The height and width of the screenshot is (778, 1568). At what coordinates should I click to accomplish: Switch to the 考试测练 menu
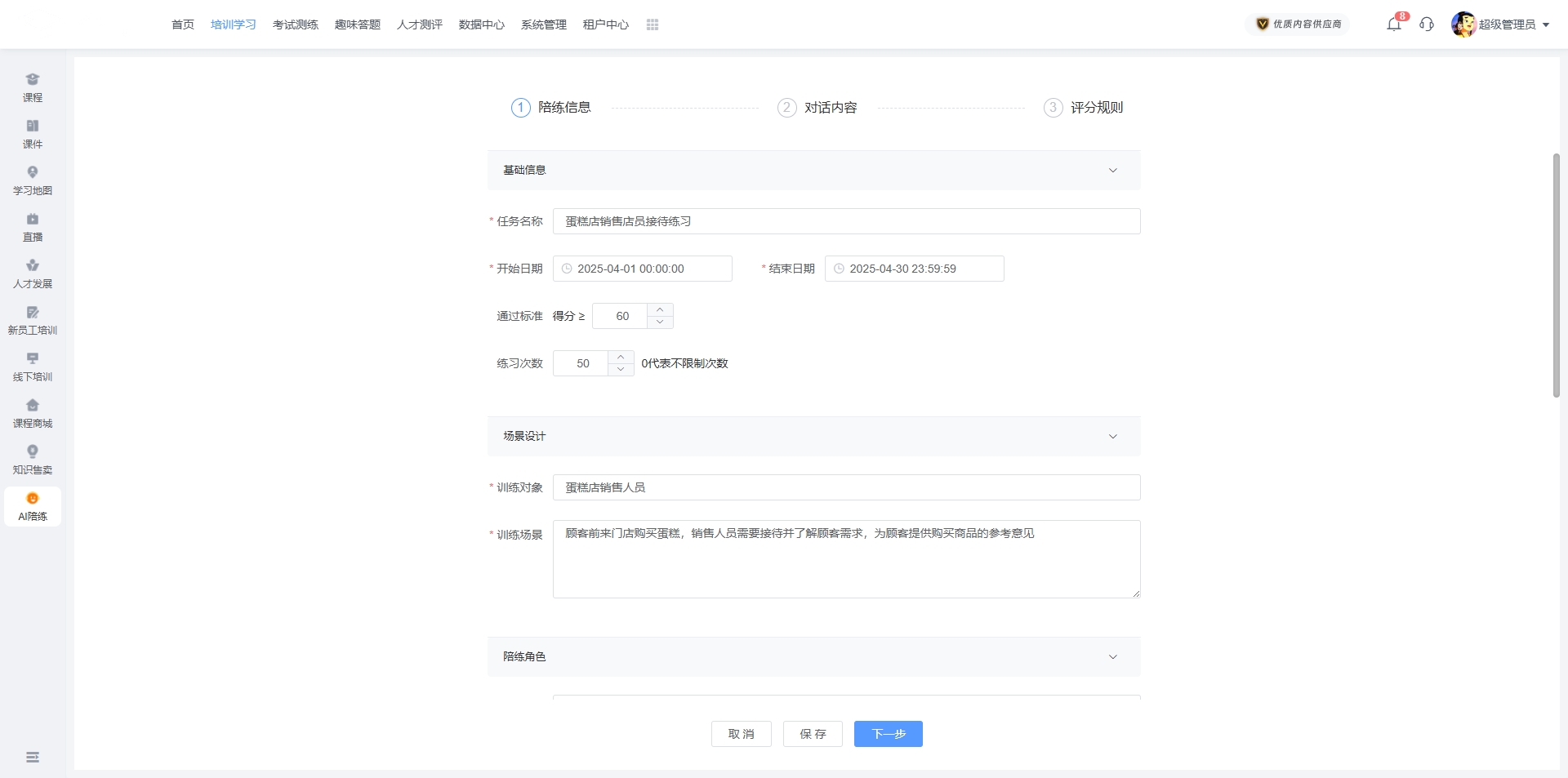296,24
